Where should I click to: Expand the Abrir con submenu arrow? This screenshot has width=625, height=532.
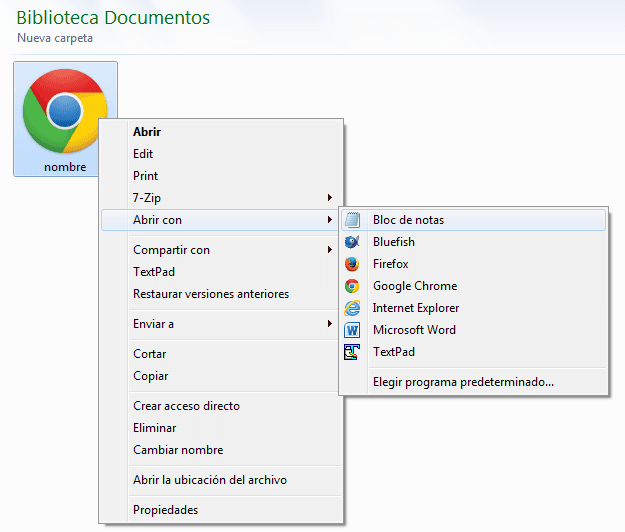coord(330,220)
